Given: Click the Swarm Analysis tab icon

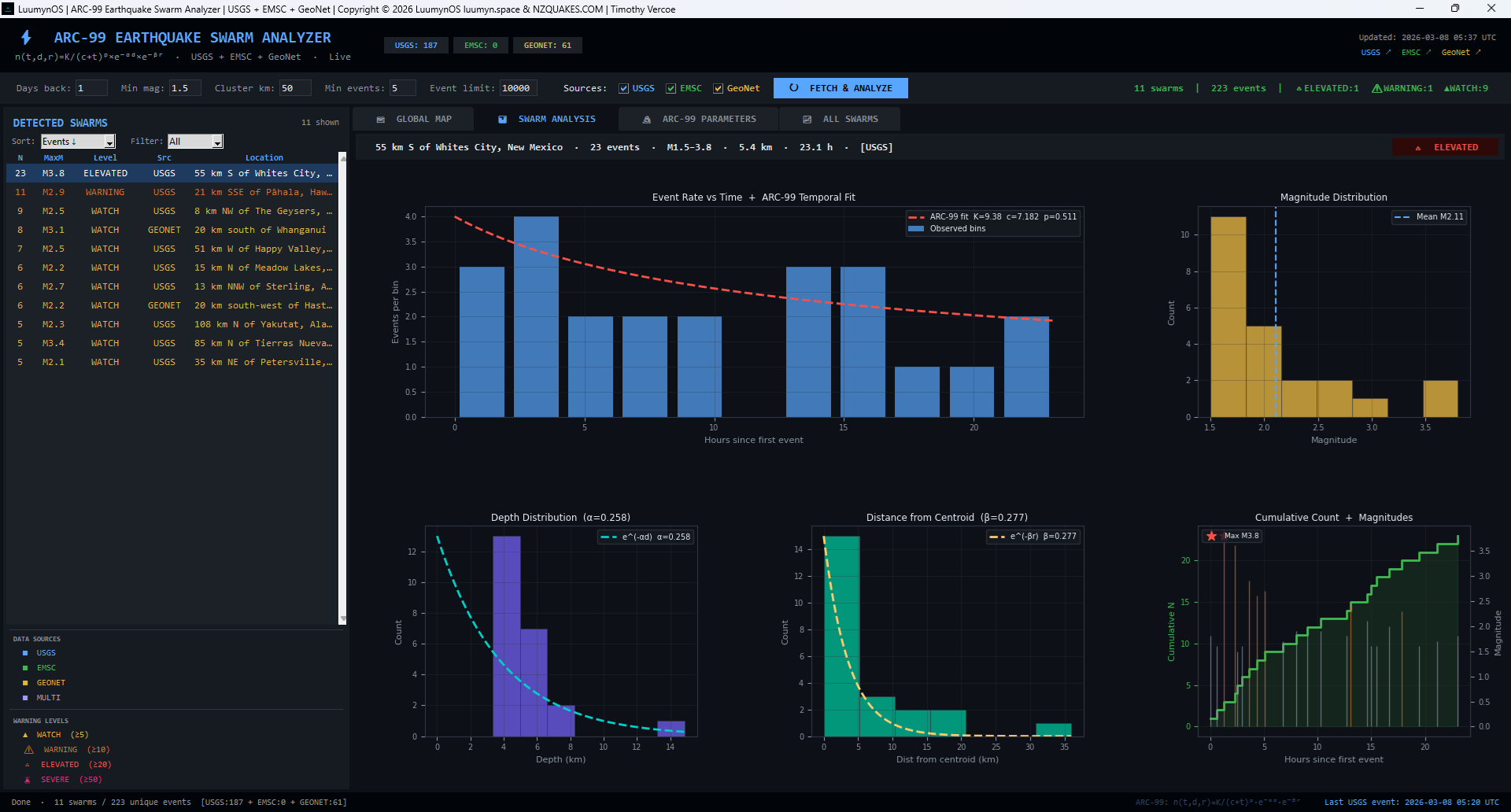Looking at the screenshot, I should (502, 120).
